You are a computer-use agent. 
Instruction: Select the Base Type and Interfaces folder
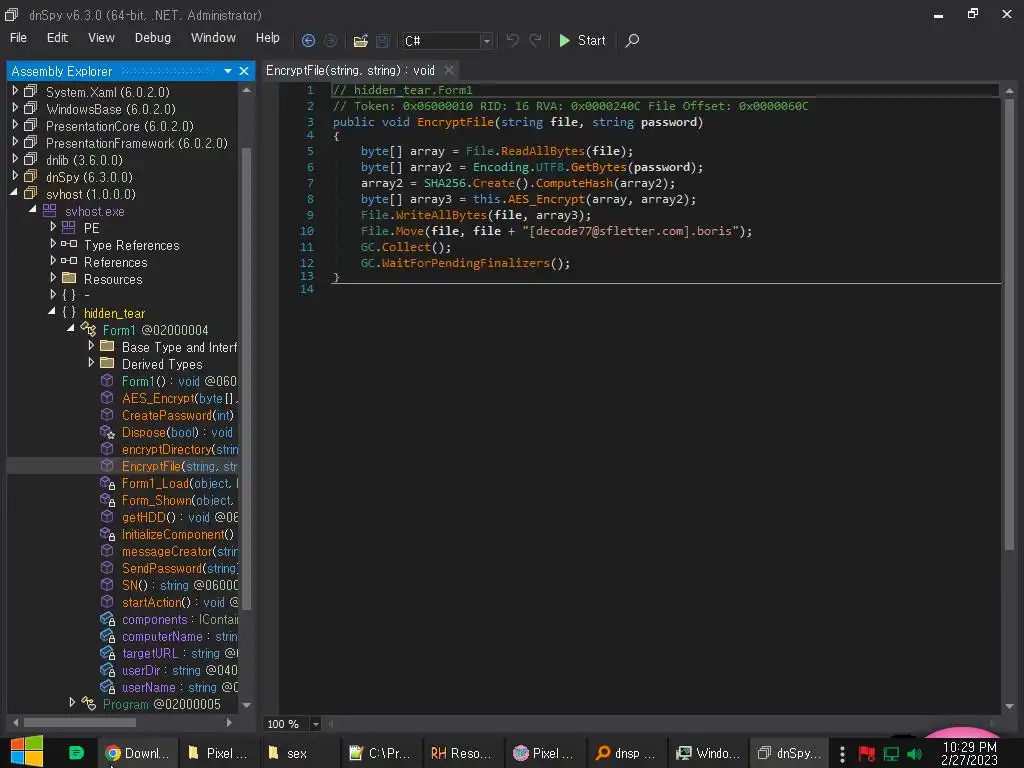click(180, 347)
